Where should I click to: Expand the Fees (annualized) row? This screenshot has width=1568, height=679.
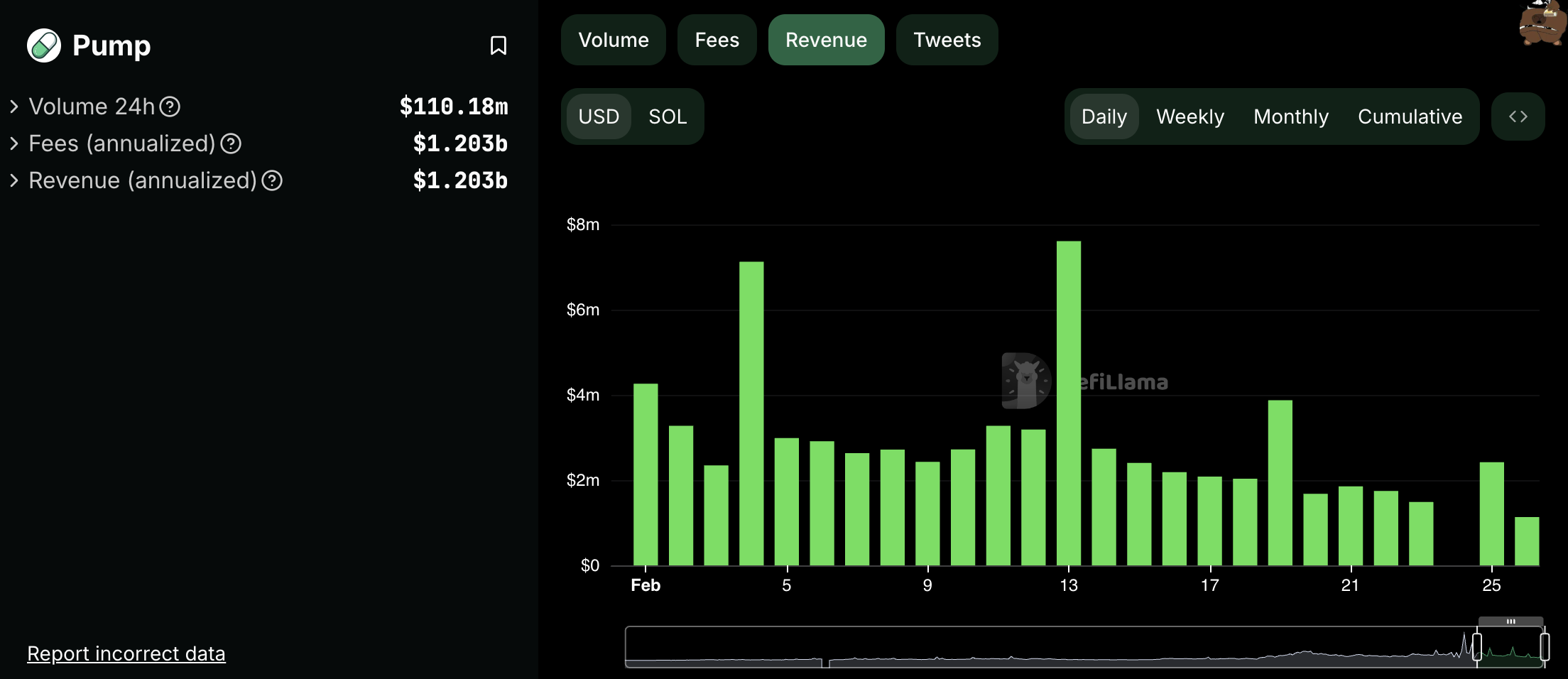pyautogui.click(x=14, y=143)
